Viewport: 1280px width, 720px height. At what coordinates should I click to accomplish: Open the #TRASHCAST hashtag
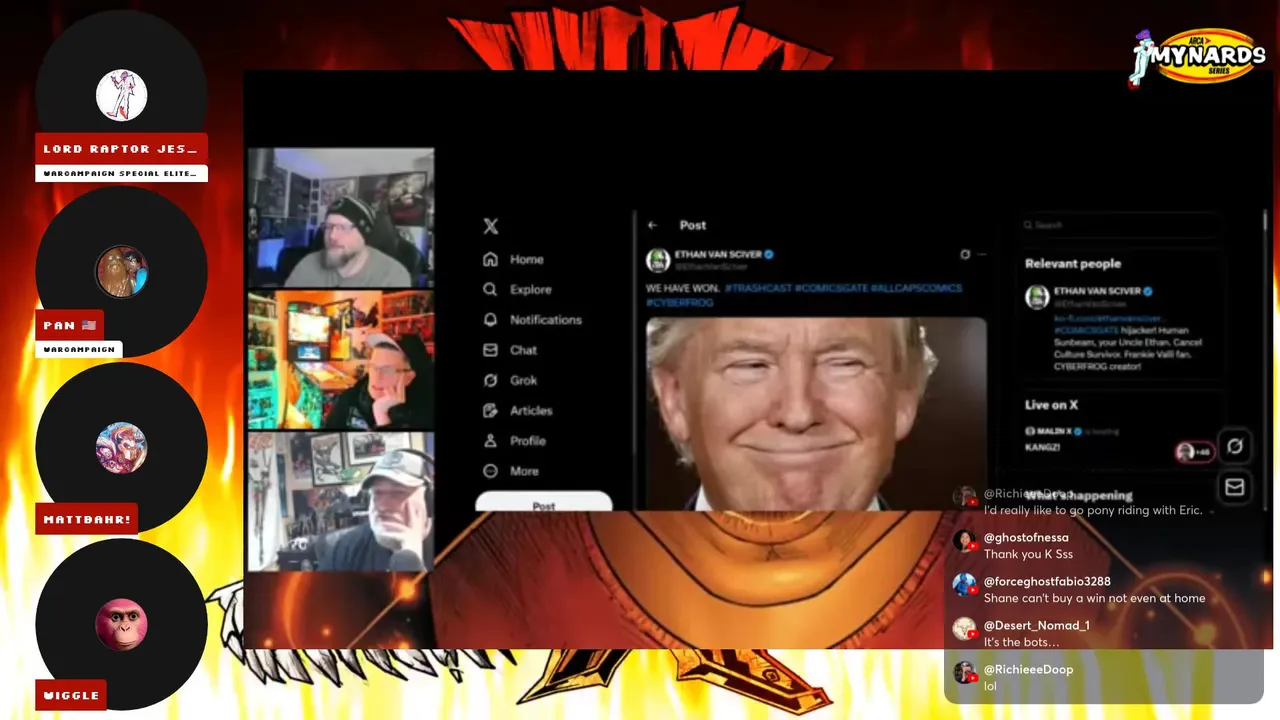click(x=758, y=288)
